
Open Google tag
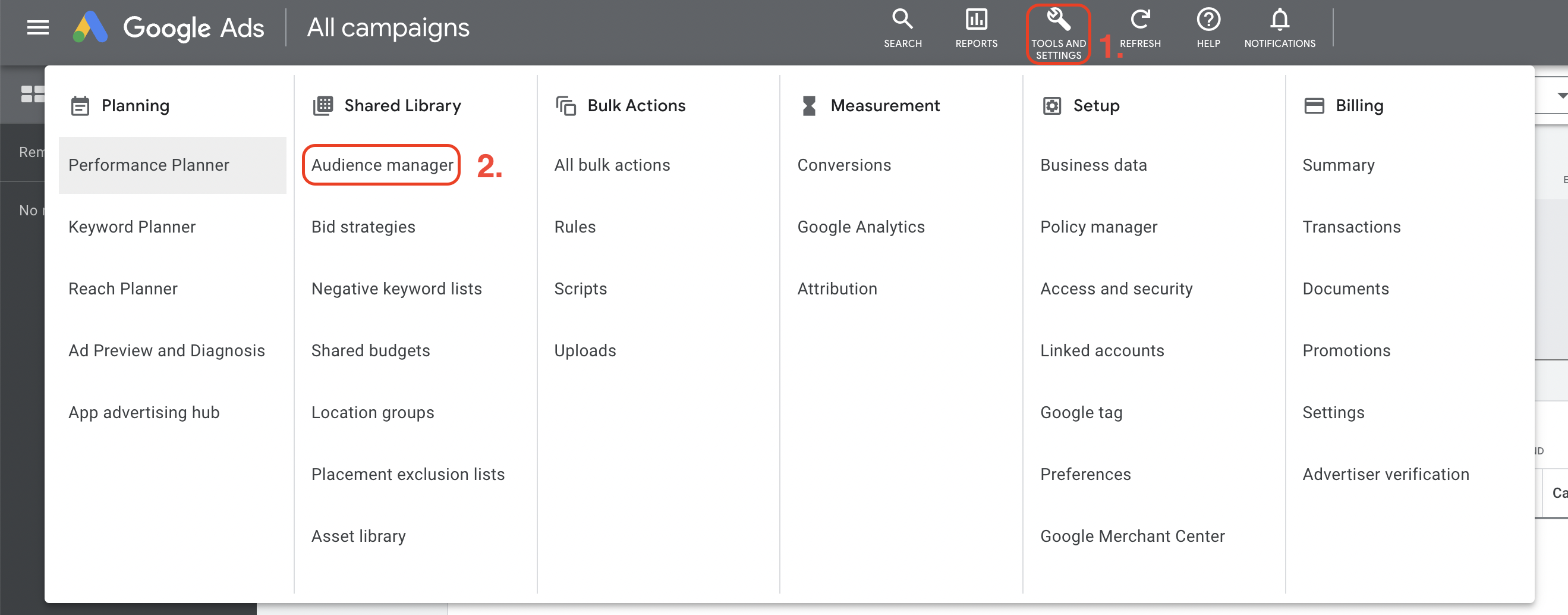click(x=1081, y=413)
